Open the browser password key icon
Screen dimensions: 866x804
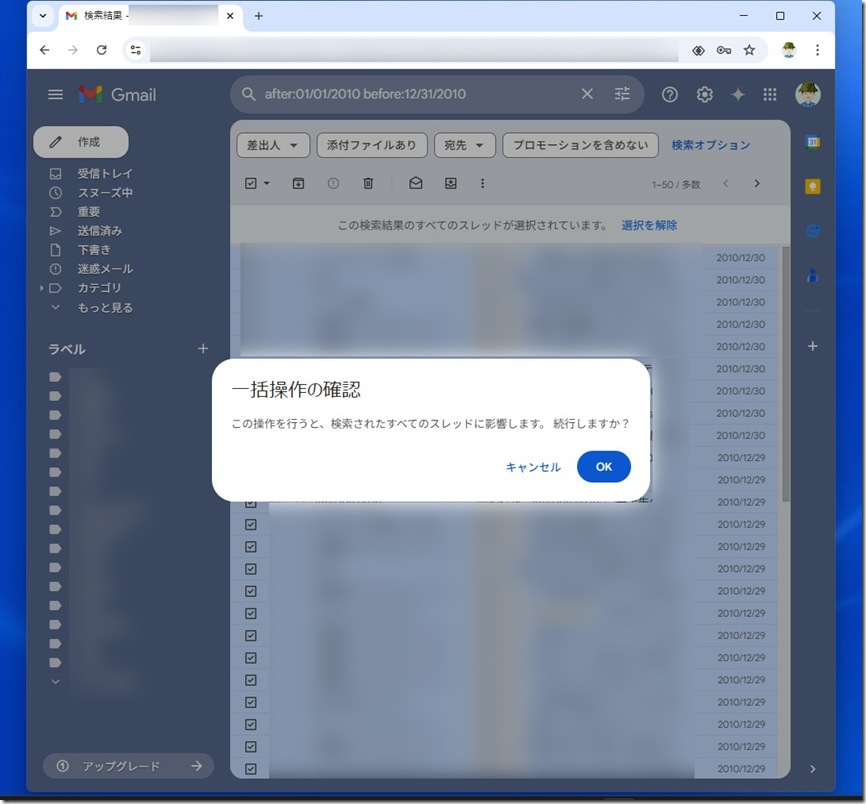pyautogui.click(x=724, y=50)
